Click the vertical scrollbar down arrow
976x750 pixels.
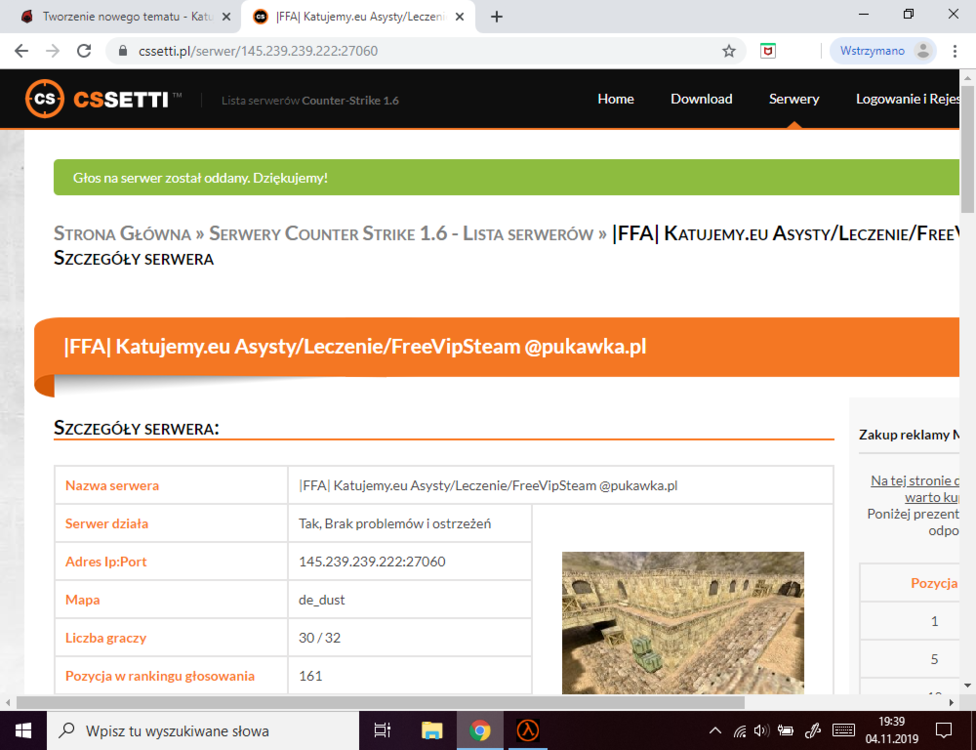[x=967, y=685]
